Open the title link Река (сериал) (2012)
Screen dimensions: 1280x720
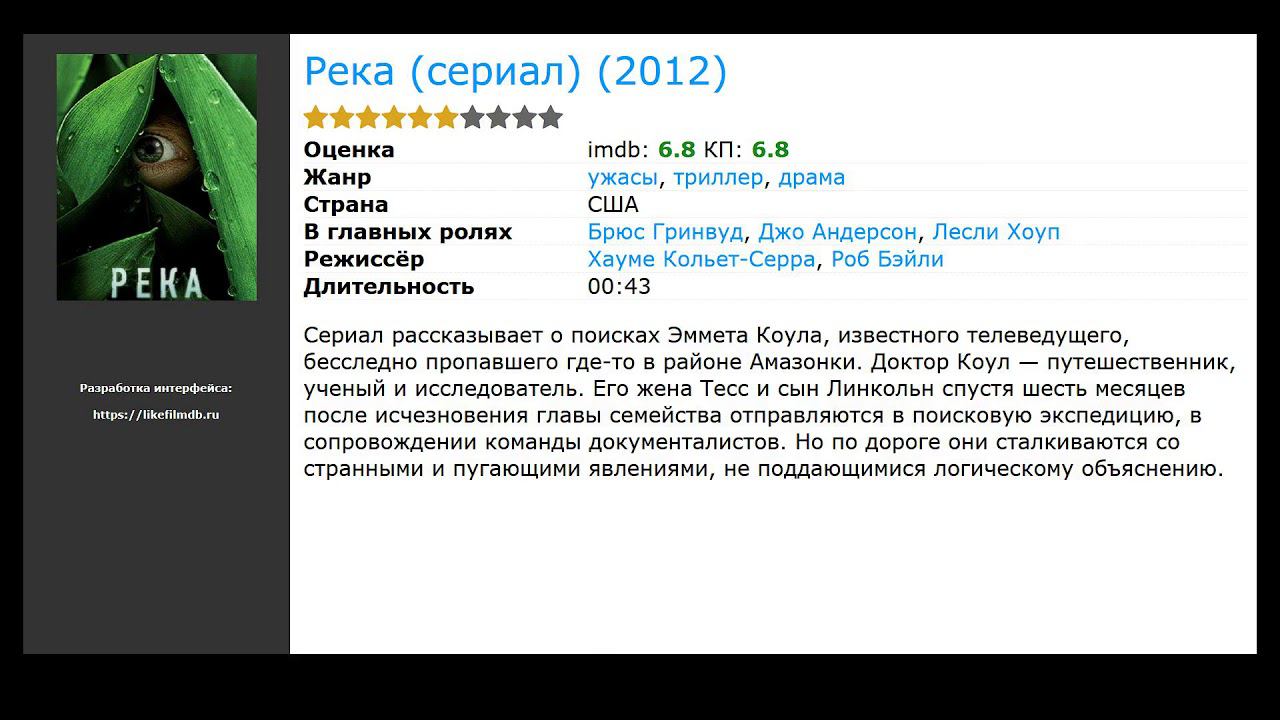point(515,72)
